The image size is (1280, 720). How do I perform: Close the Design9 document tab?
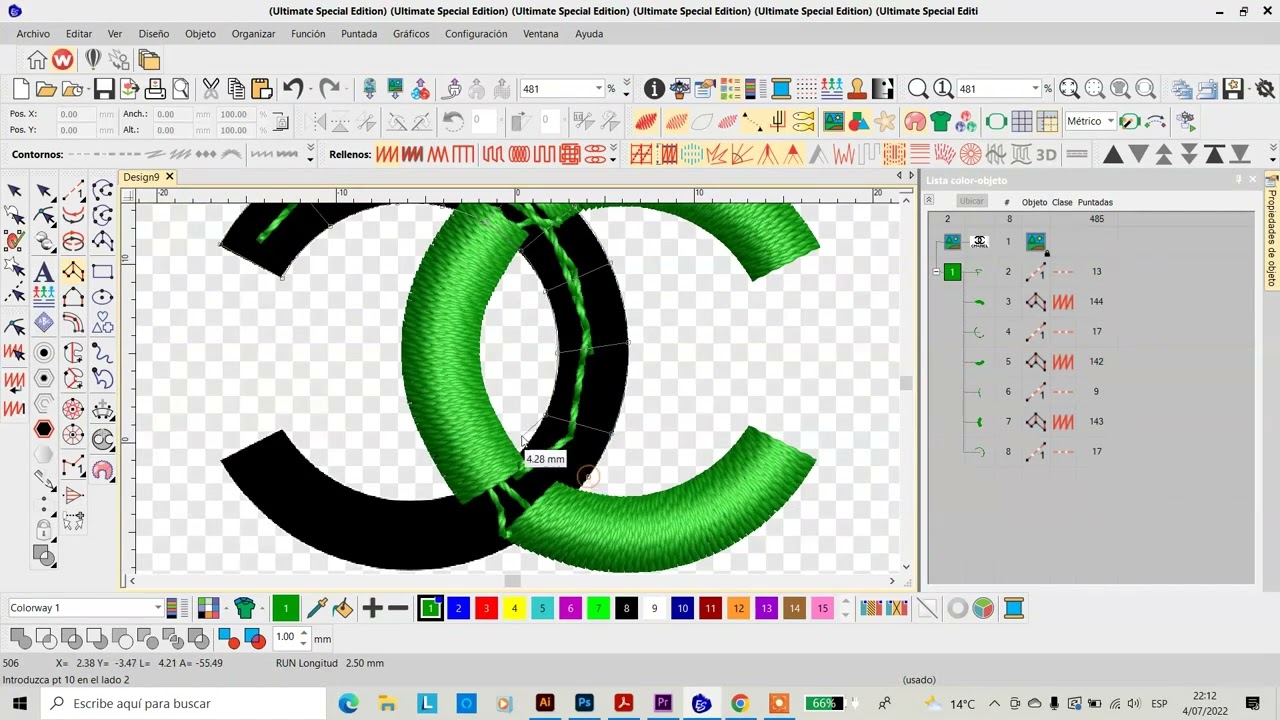(x=169, y=177)
